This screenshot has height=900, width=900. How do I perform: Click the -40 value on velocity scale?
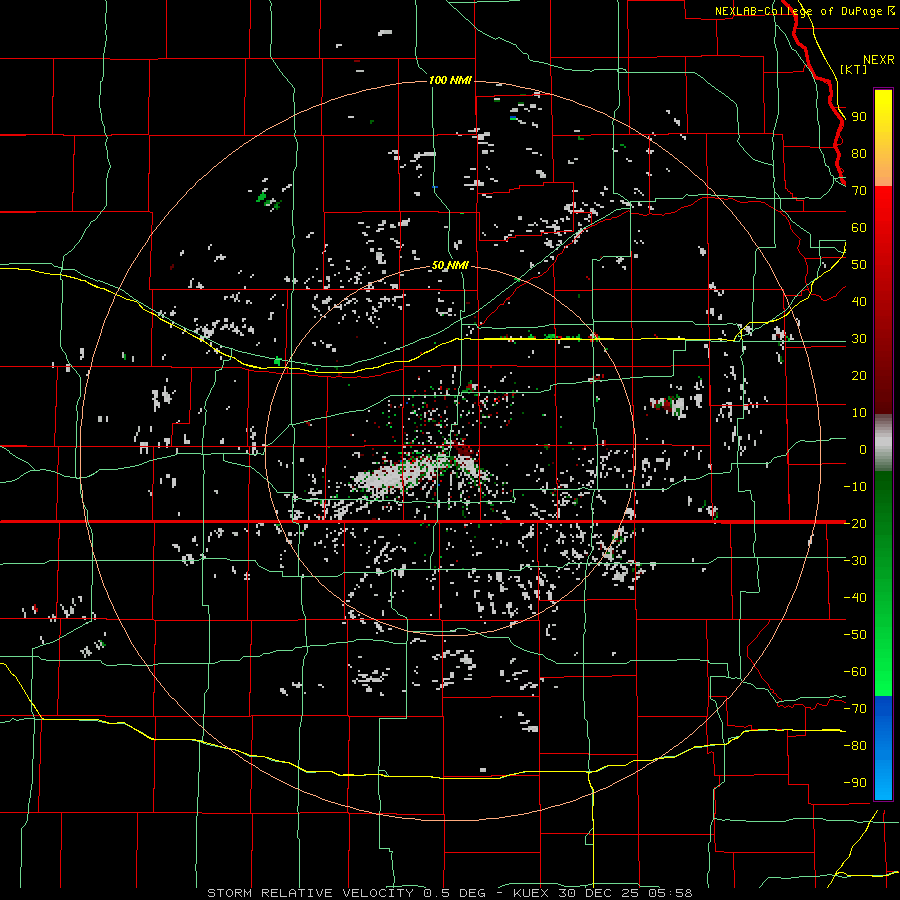click(855, 598)
